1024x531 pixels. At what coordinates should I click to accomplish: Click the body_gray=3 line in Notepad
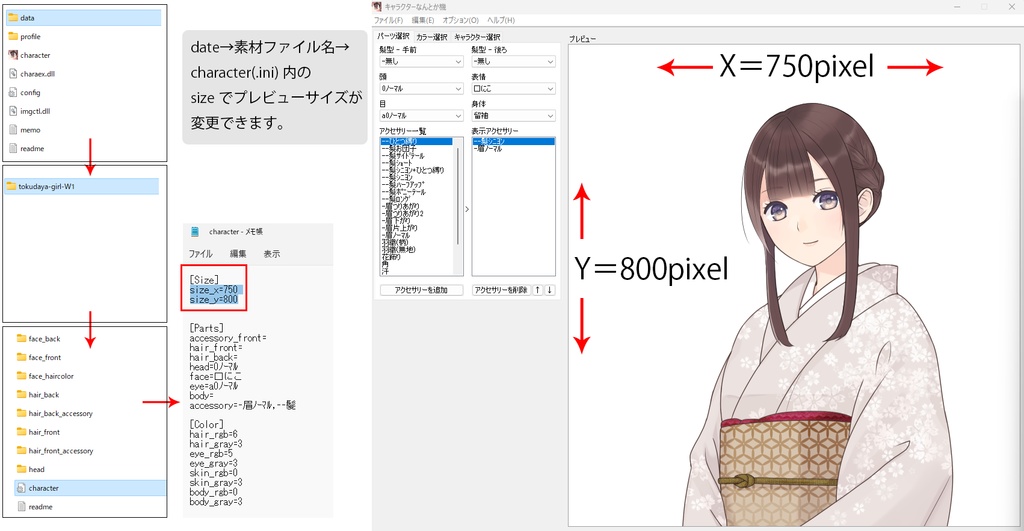click(216, 502)
